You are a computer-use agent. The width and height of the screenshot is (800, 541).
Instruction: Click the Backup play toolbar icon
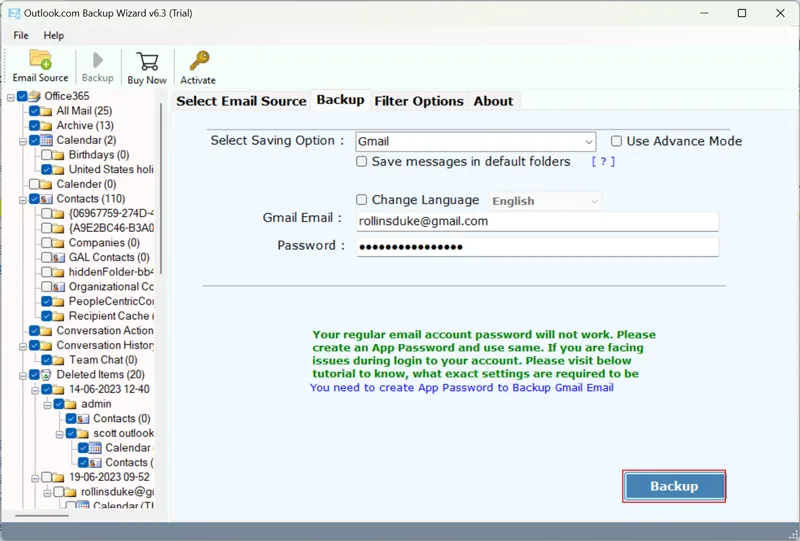click(x=97, y=60)
